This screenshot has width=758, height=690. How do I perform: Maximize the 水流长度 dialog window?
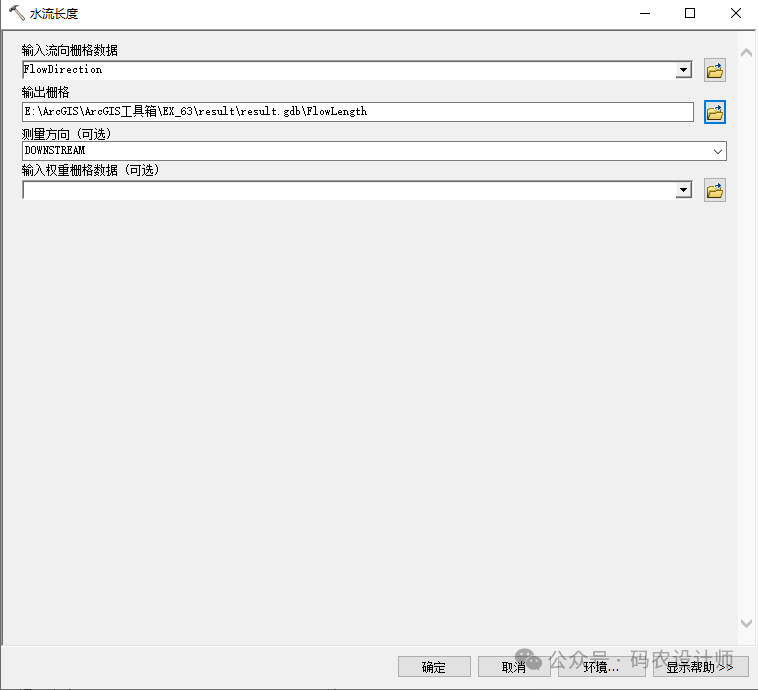point(689,13)
